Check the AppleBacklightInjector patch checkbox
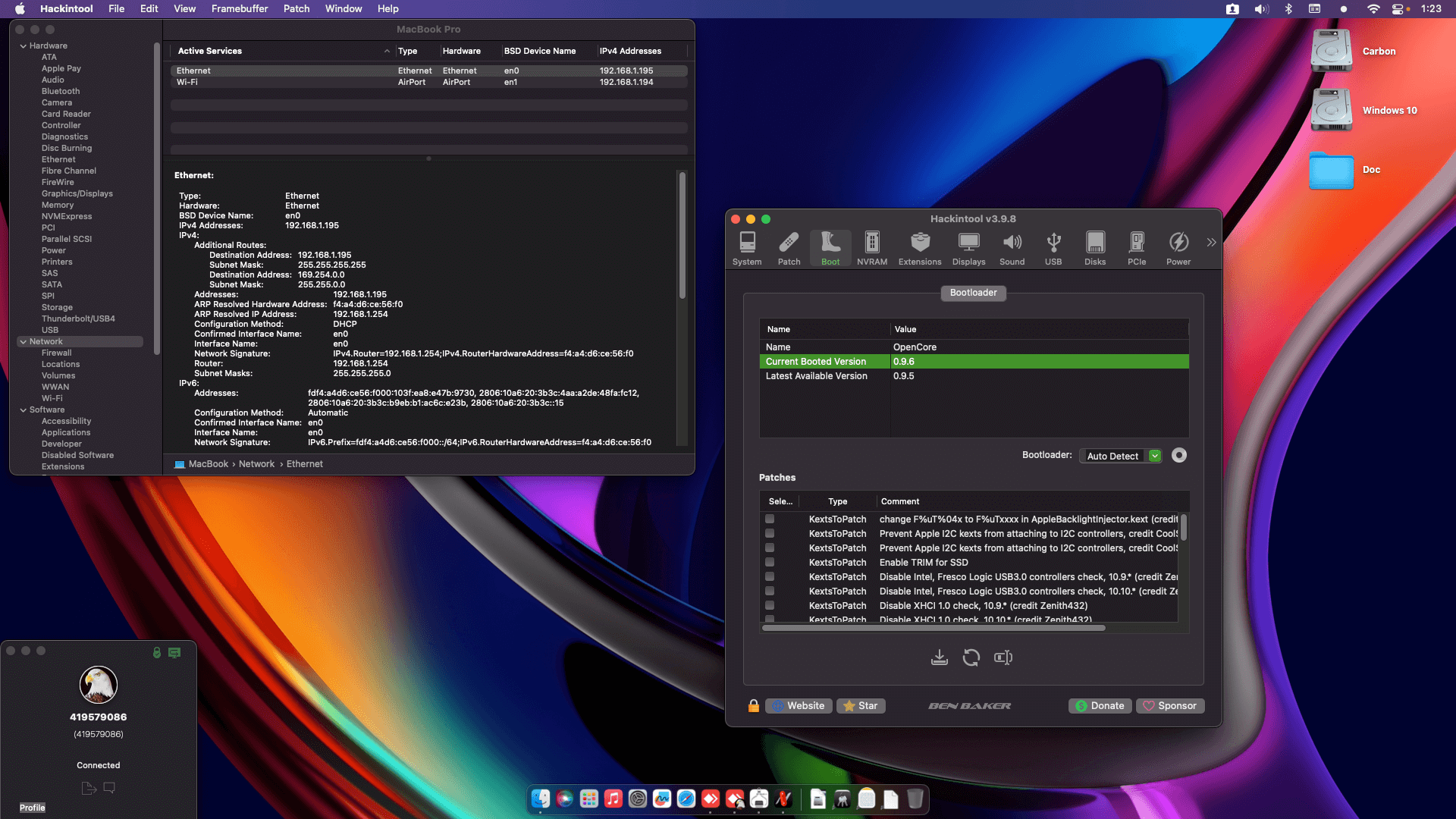The image size is (1456, 819). click(770, 519)
